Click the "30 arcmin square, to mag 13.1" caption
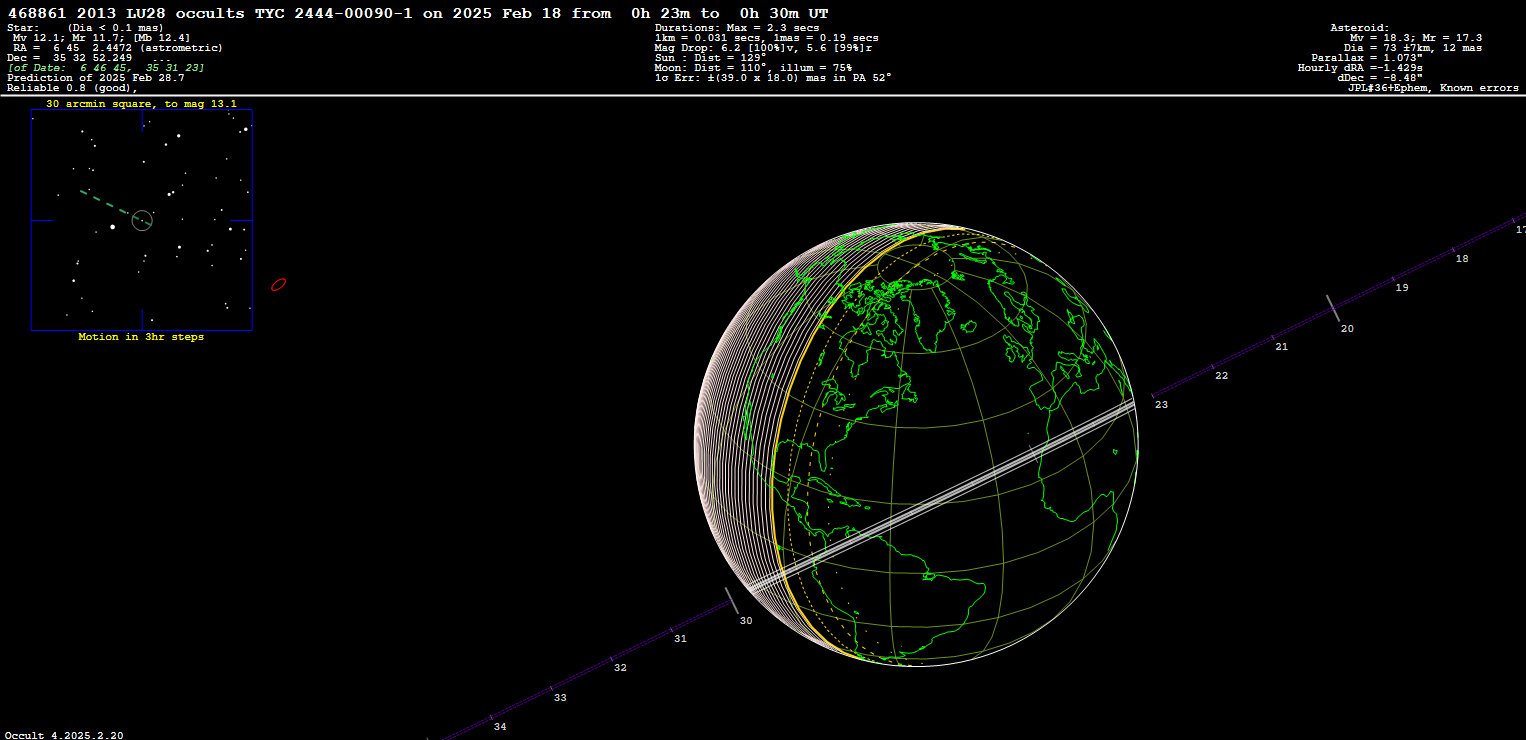 pos(141,103)
